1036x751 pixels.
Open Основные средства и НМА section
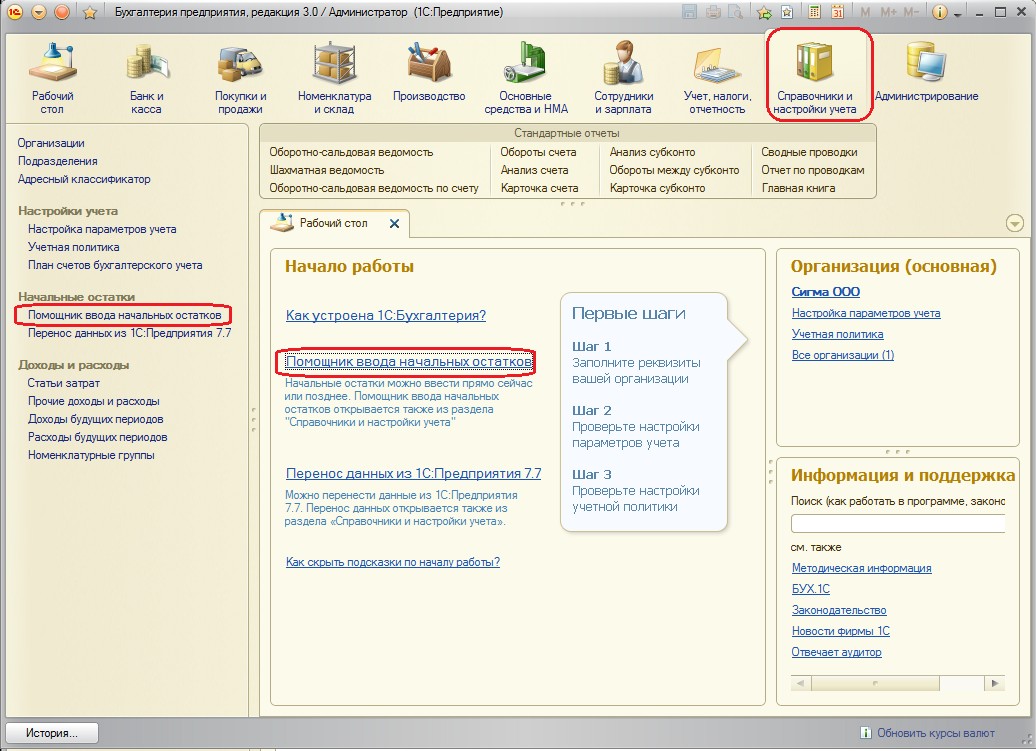point(526,78)
